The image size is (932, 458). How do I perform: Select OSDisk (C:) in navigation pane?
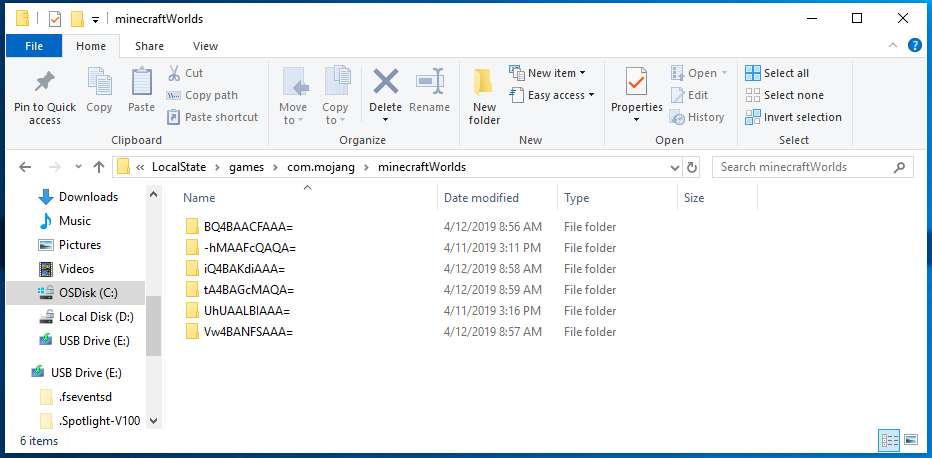click(x=75, y=293)
